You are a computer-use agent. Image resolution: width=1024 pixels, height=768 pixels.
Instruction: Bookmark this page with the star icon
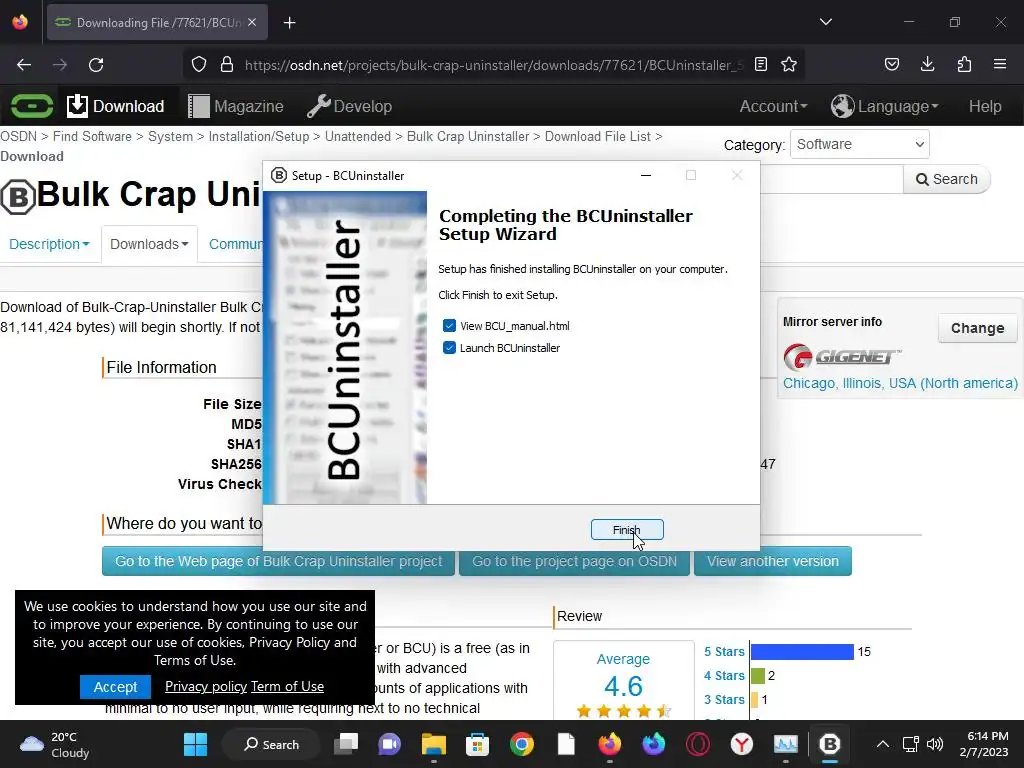789,65
